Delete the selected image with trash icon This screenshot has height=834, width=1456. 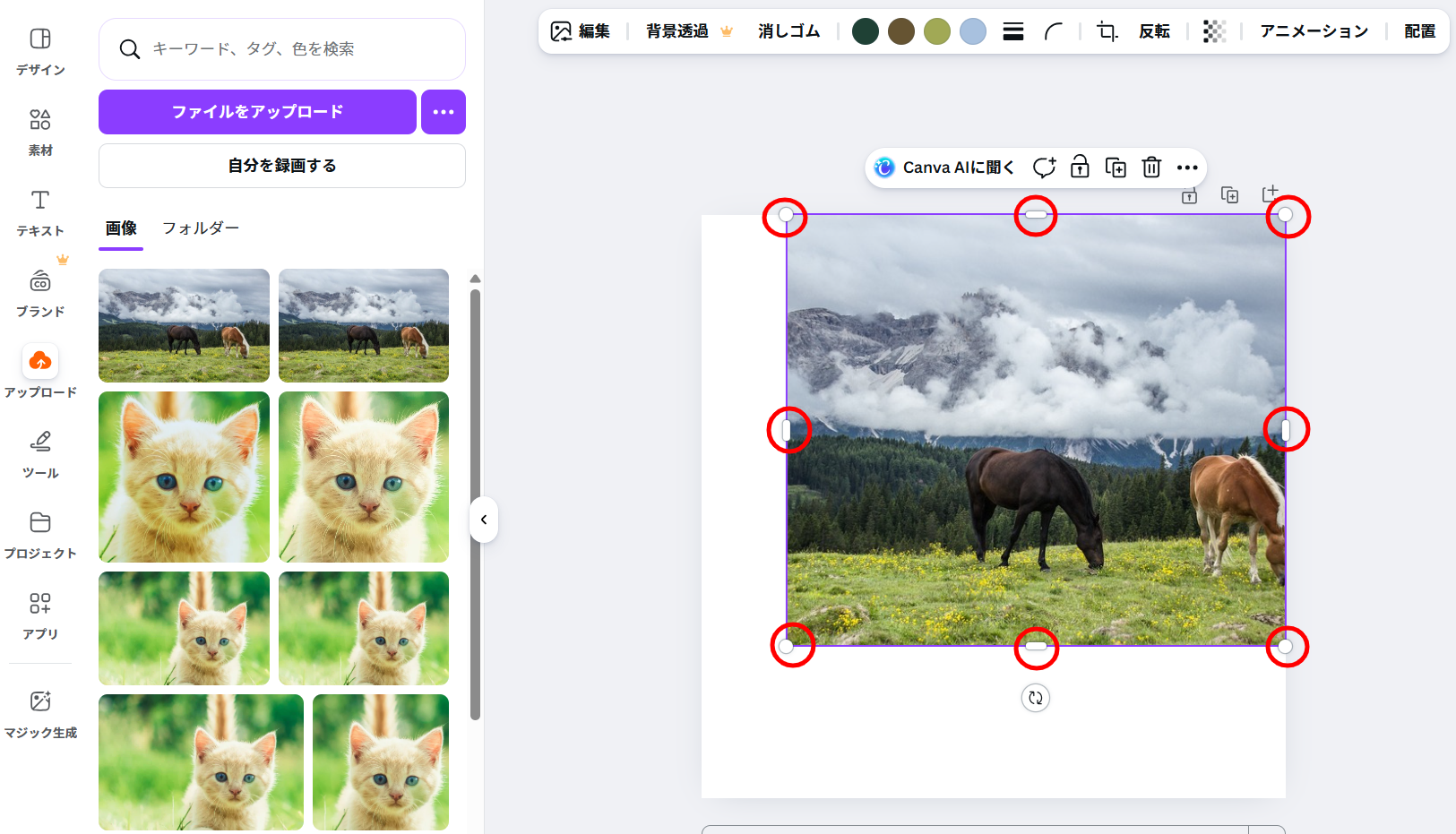click(x=1151, y=168)
